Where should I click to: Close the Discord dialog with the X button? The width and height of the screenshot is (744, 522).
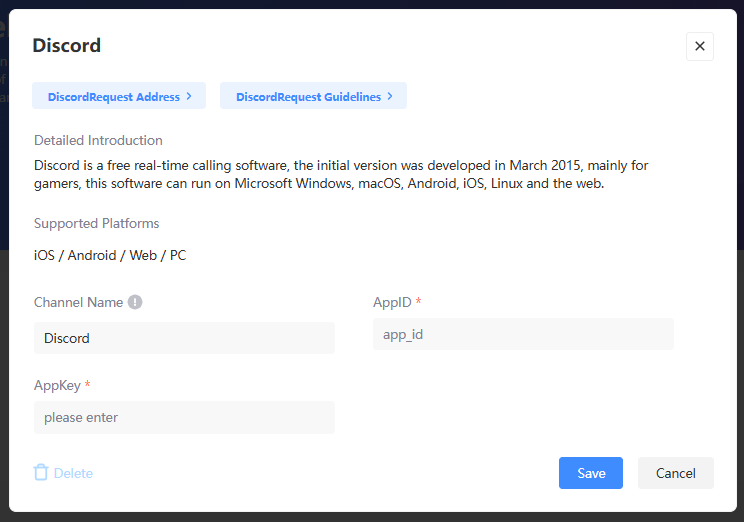[699, 47]
